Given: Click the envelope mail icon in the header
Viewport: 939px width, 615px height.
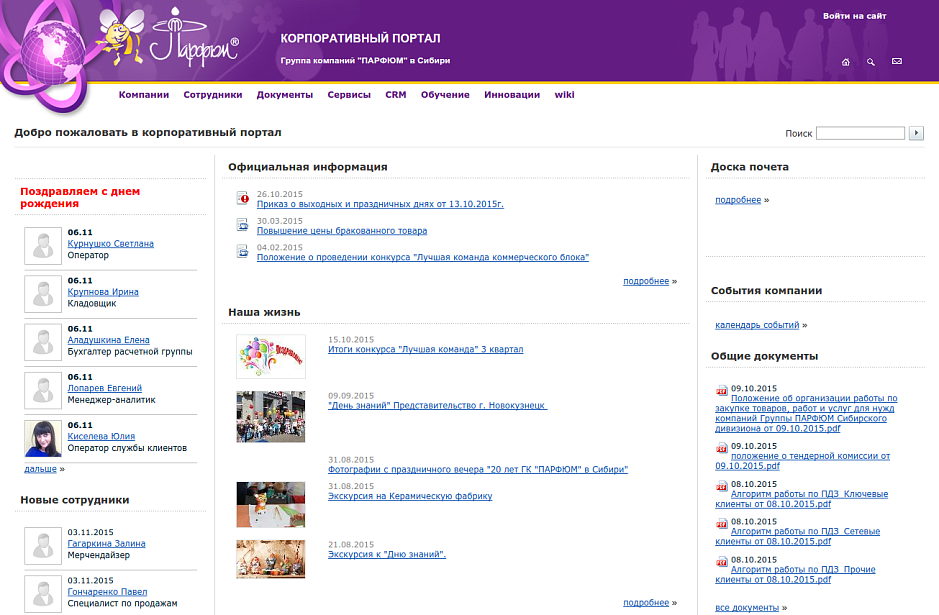Looking at the screenshot, I should (x=896, y=61).
